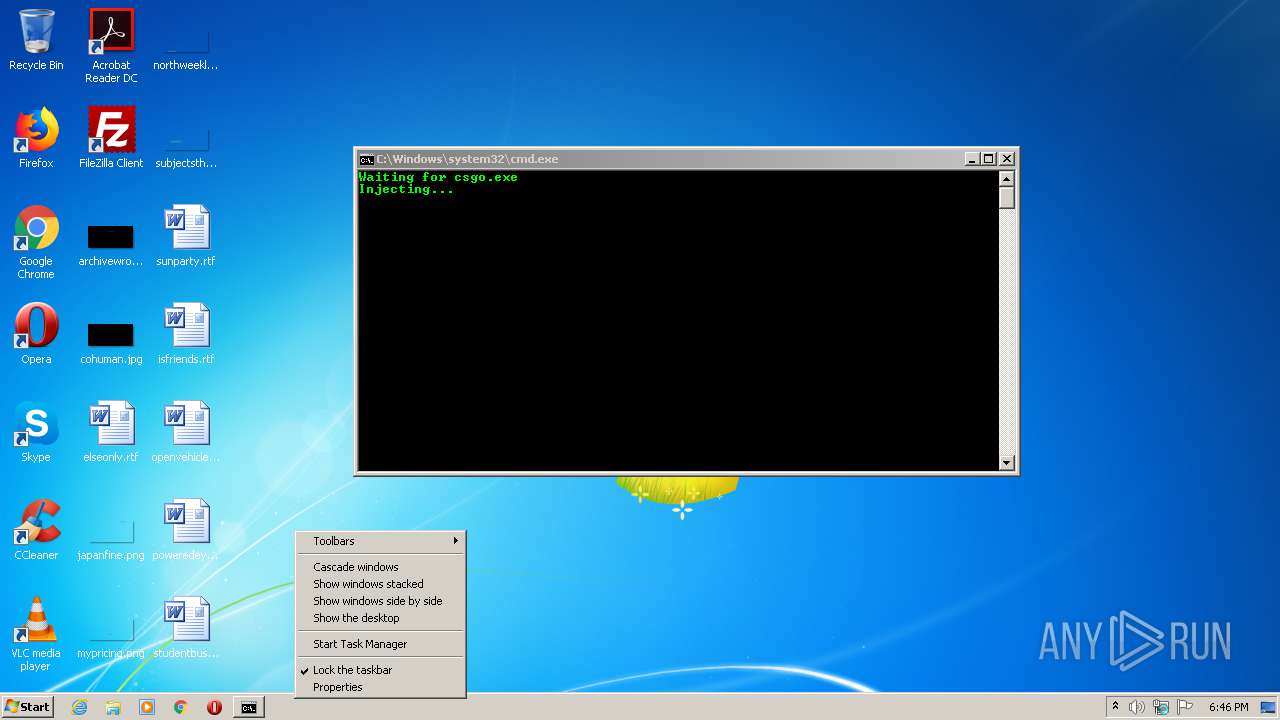Choose Show the desktop
1280x720 pixels.
click(381, 618)
